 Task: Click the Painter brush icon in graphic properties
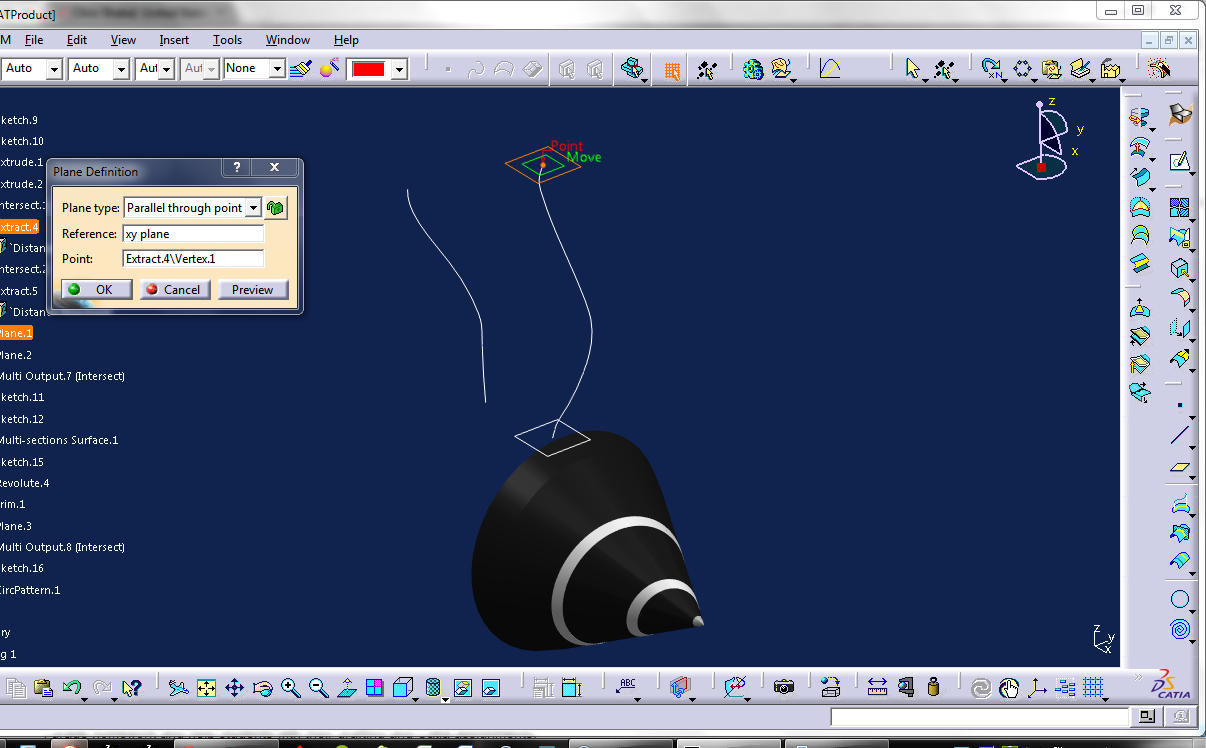[x=300, y=68]
